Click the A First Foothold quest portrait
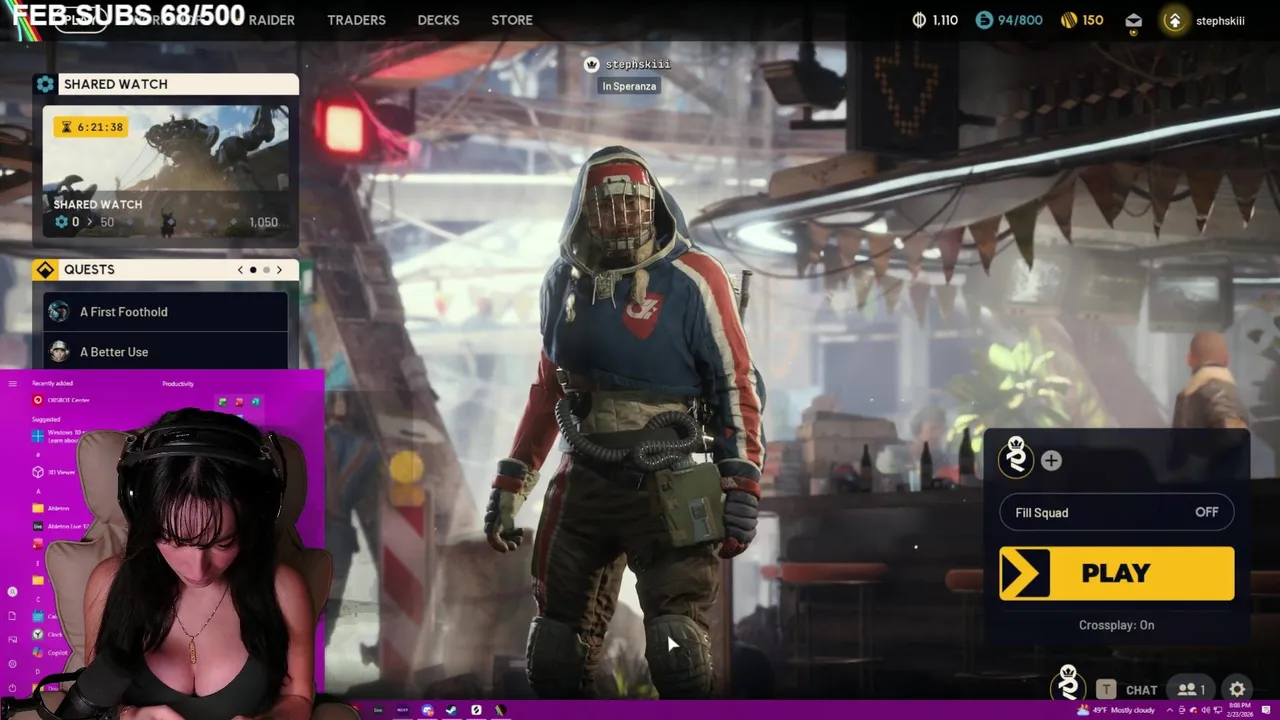This screenshot has height=720, width=1280. click(59, 312)
